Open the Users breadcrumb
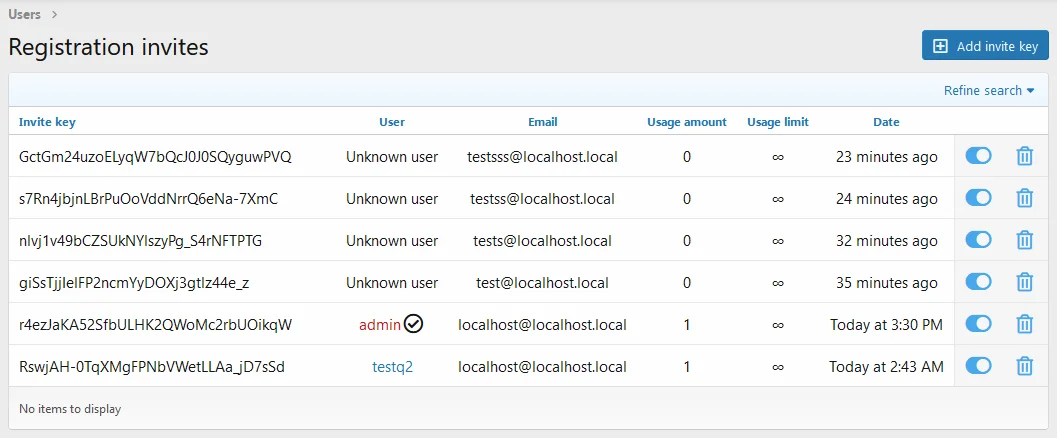Image resolution: width=1057 pixels, height=438 pixels. coord(25,14)
